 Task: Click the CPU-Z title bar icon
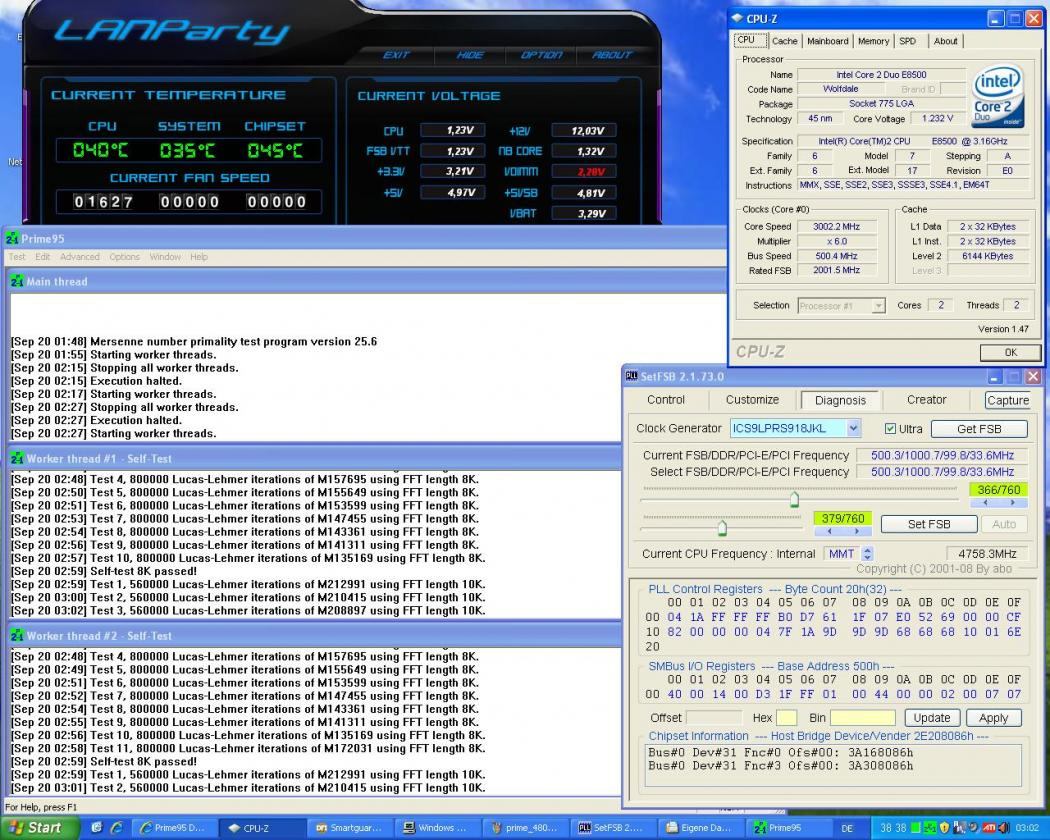point(738,19)
